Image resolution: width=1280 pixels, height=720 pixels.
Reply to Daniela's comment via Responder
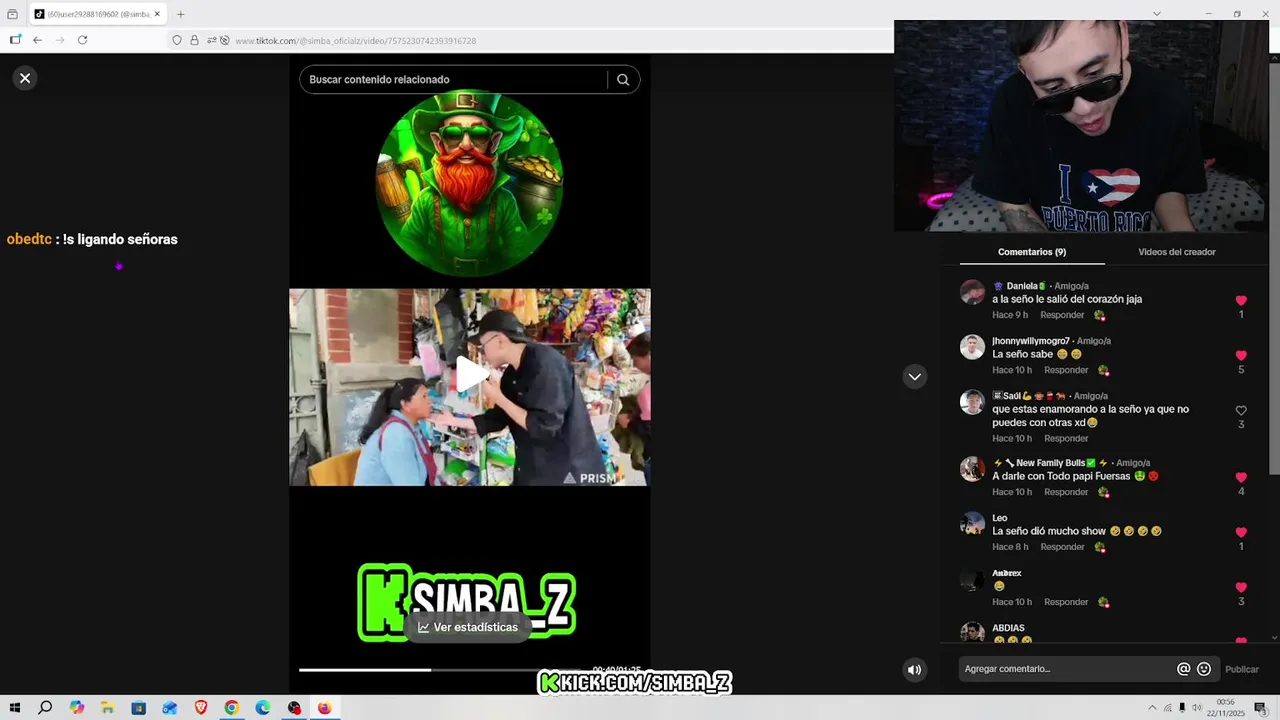(x=1062, y=315)
